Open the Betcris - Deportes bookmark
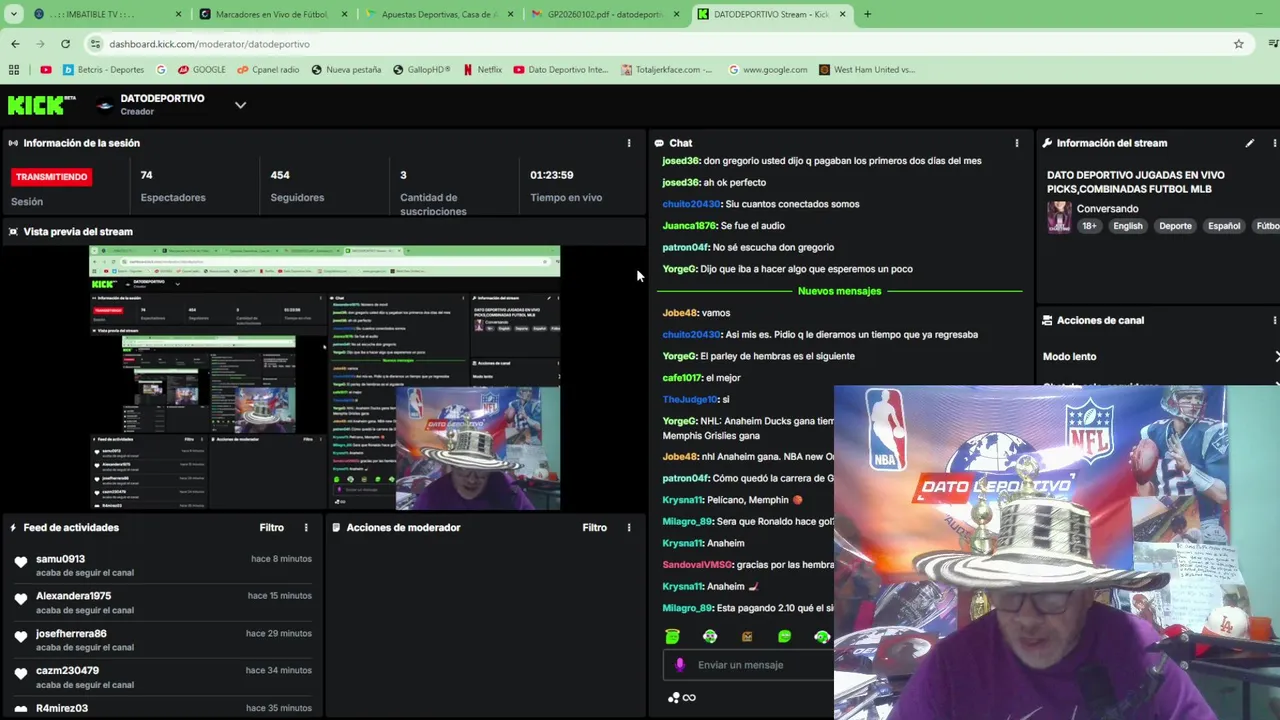This screenshot has height=720, width=1280. (103, 70)
